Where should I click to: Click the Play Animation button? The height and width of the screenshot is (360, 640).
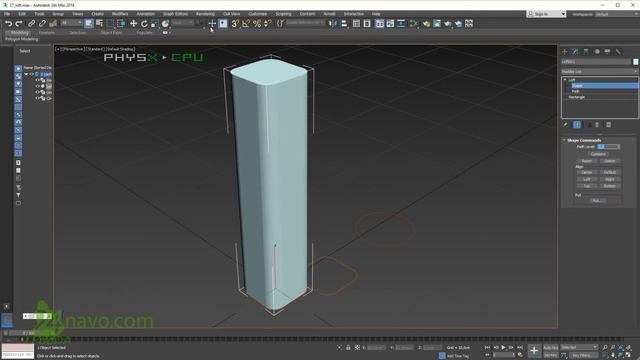pyautogui.click(x=503, y=348)
